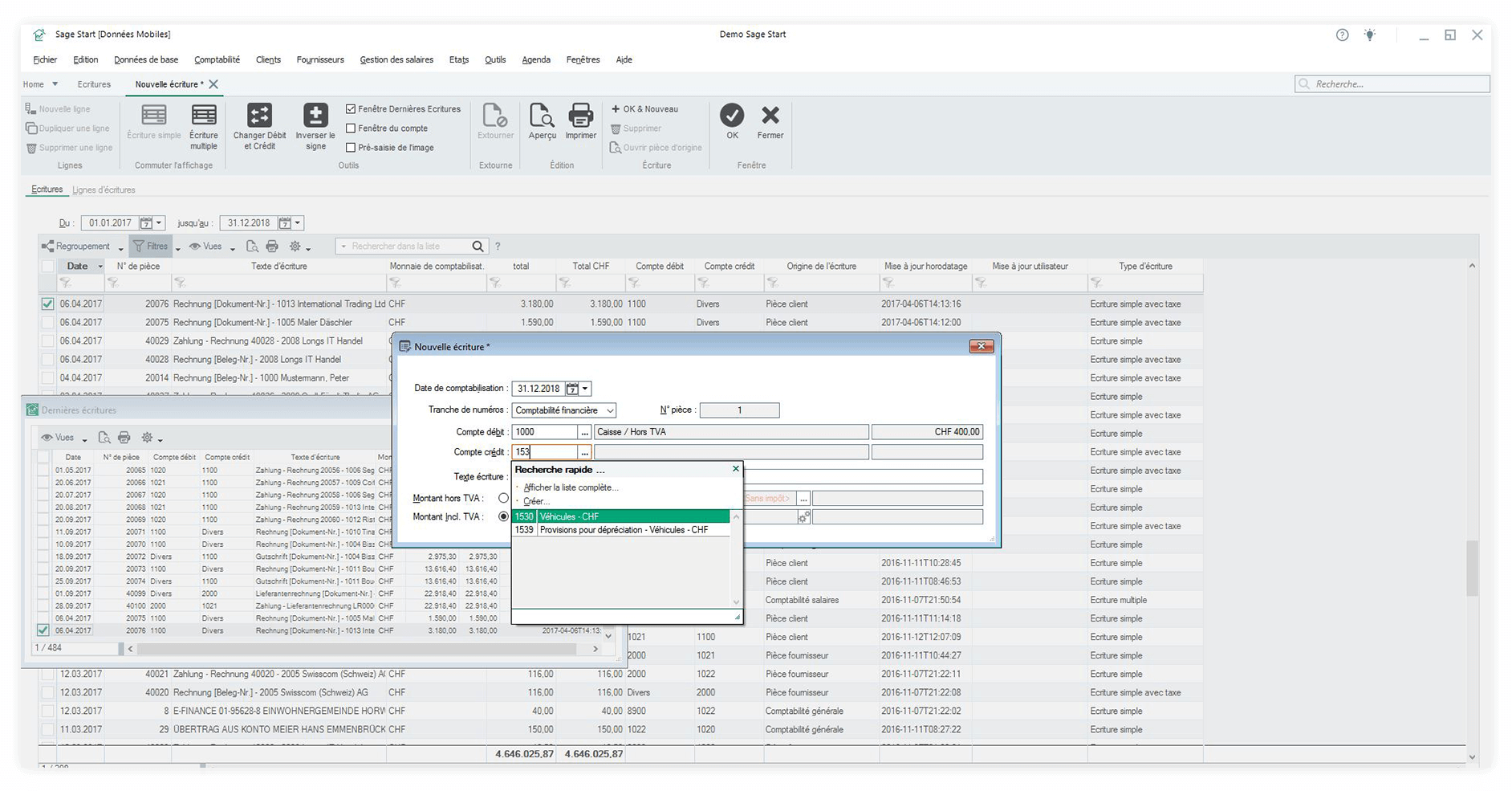Click Changer Débit et Crédit icon

click(x=259, y=115)
